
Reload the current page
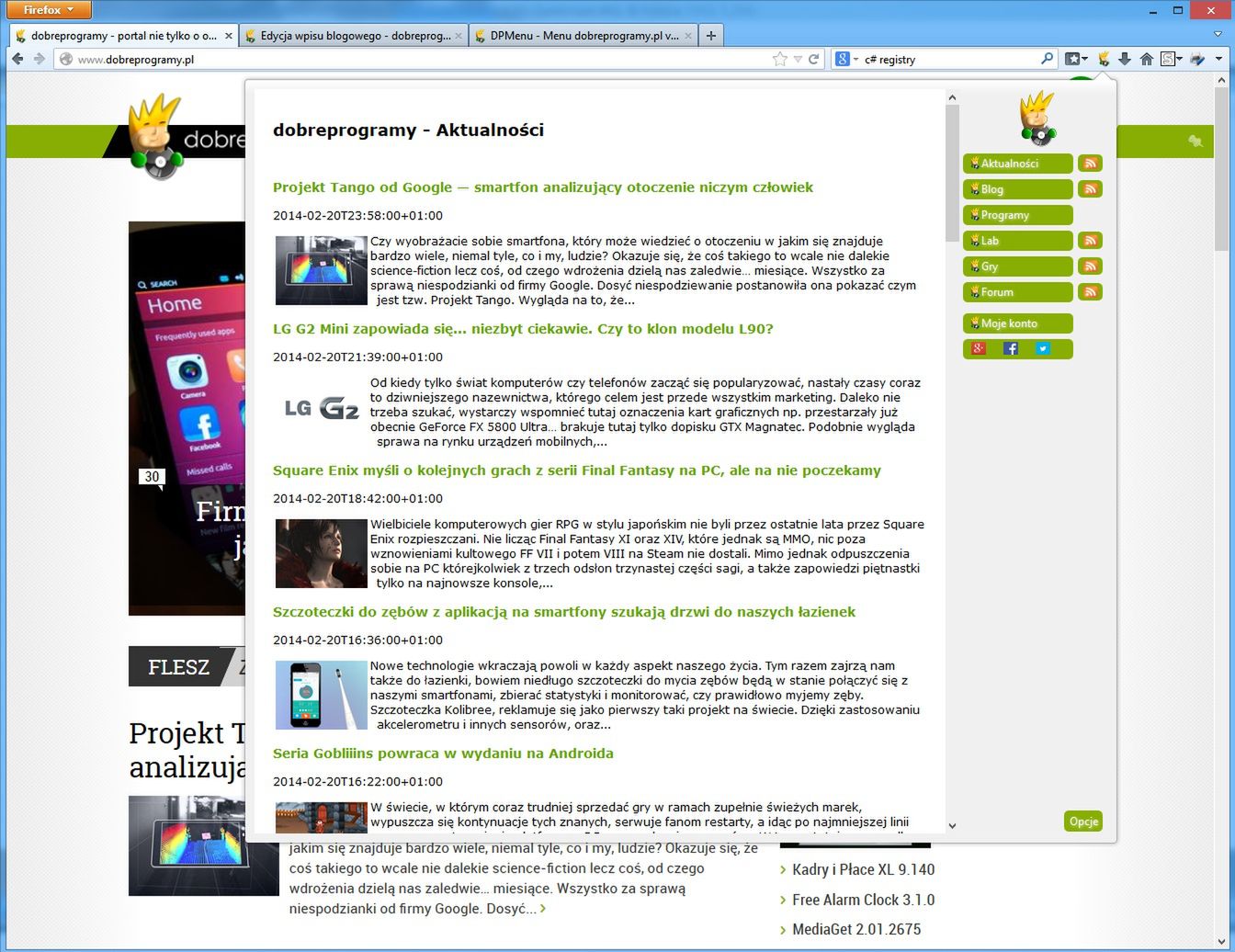click(813, 59)
